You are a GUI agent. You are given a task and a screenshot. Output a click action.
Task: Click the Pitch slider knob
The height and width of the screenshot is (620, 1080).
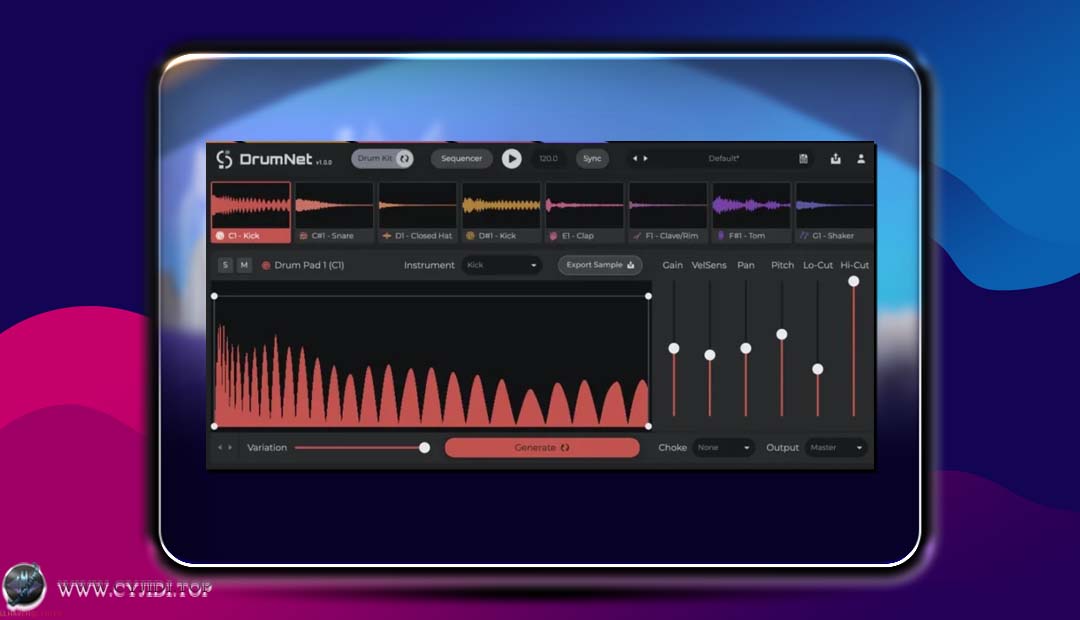click(x=782, y=335)
